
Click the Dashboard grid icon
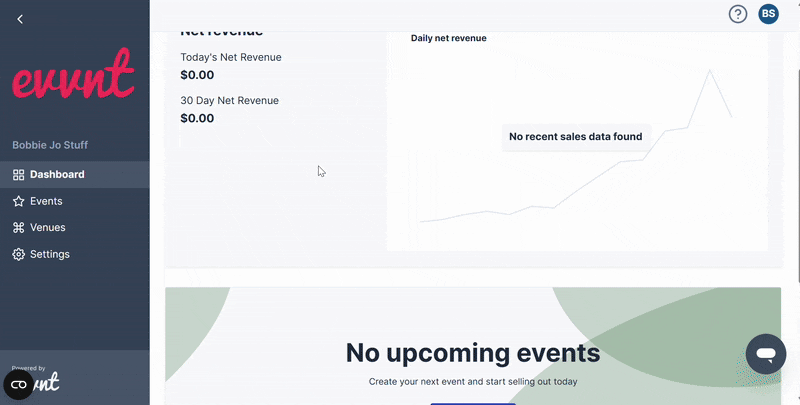[18, 175]
